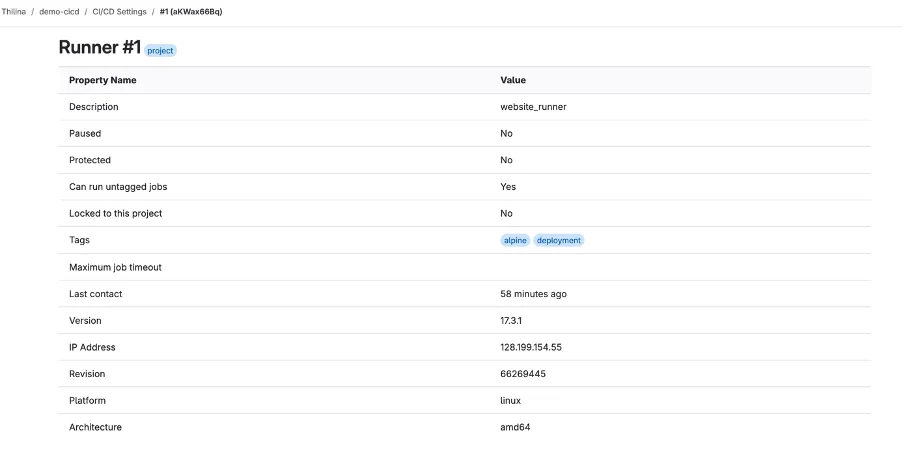904x452 pixels.
Task: Click the Can run untagged jobs label
Action: (118, 187)
